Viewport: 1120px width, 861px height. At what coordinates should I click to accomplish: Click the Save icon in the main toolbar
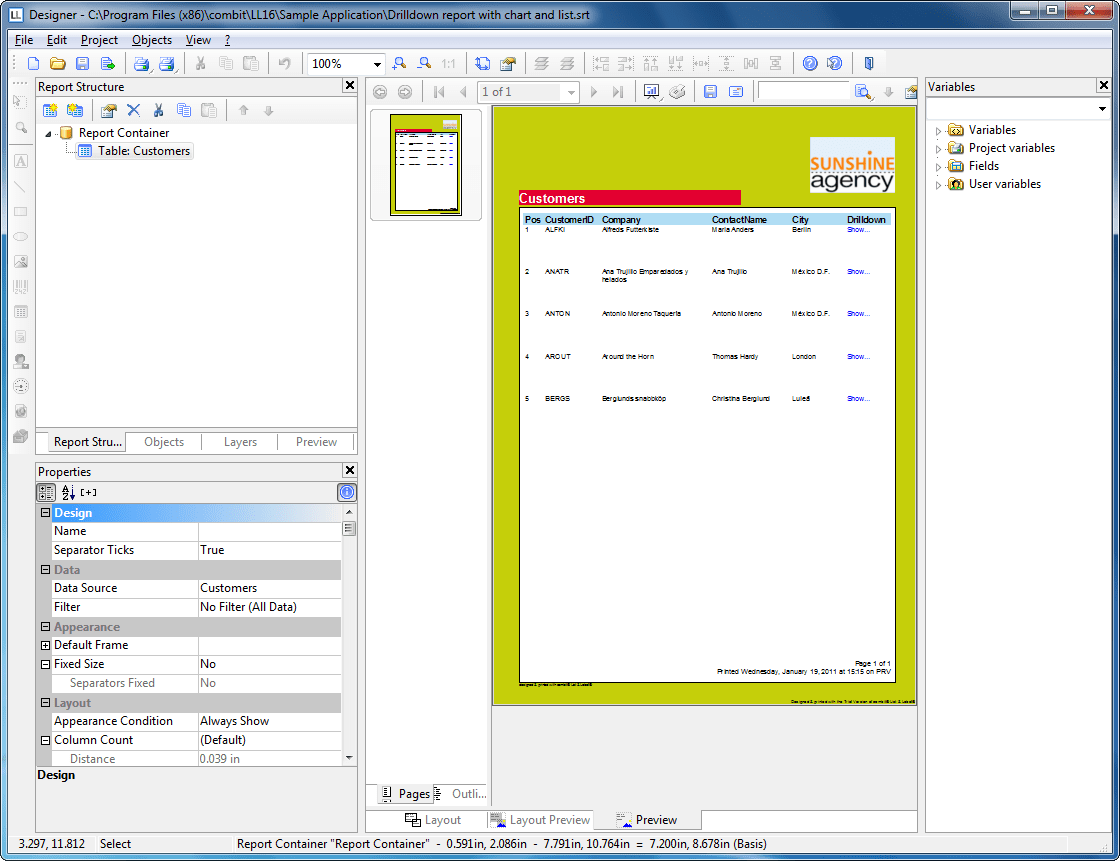click(x=83, y=63)
